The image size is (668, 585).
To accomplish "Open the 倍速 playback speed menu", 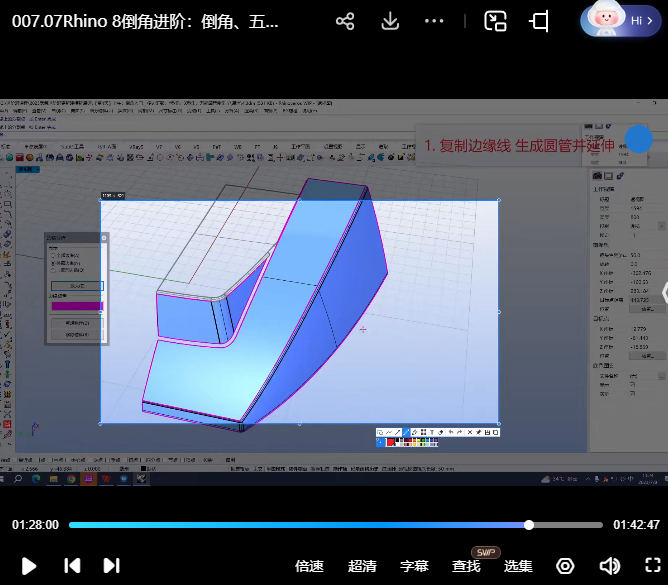I will pos(309,566).
